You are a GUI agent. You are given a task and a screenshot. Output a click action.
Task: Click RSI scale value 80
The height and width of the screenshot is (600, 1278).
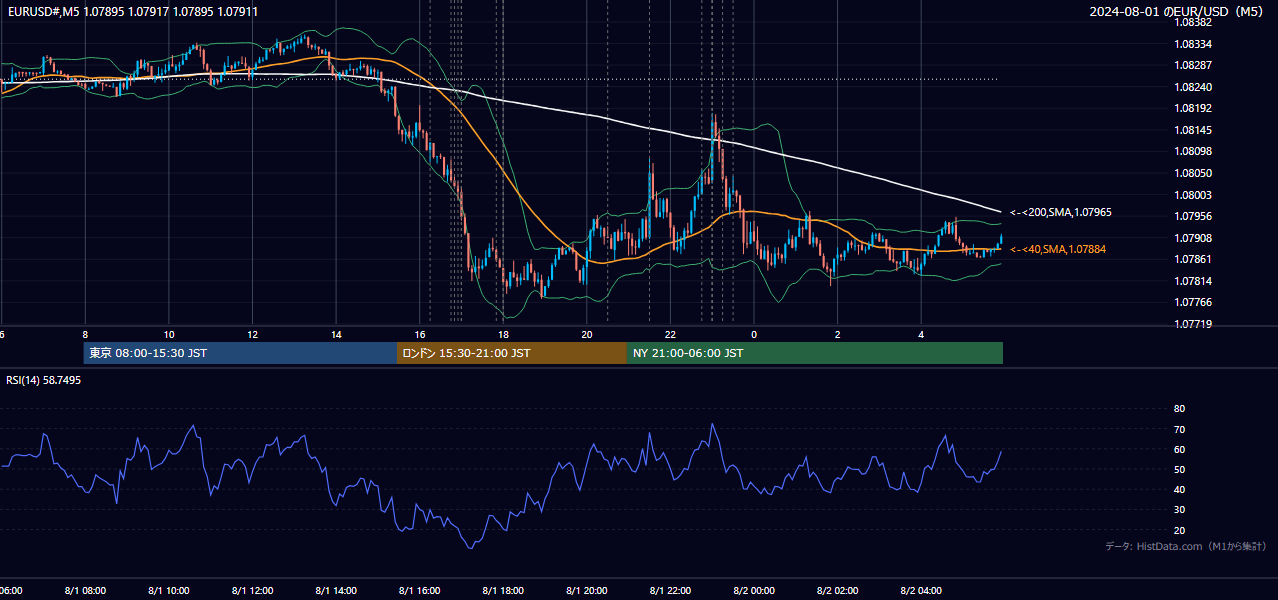1179,409
